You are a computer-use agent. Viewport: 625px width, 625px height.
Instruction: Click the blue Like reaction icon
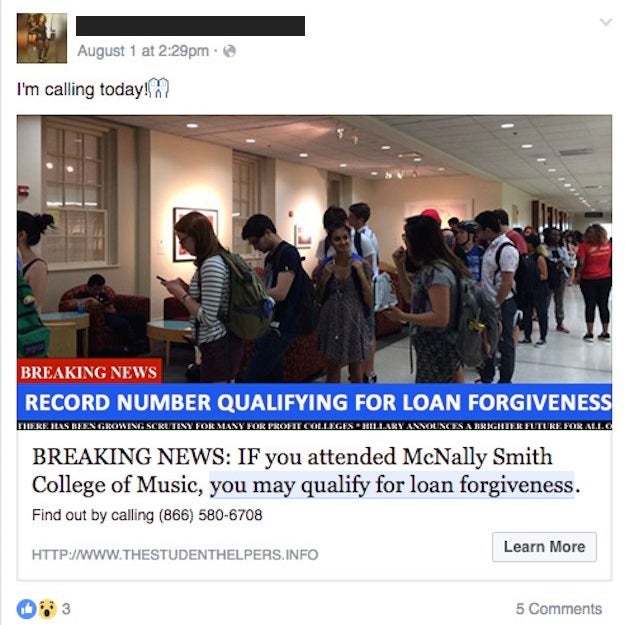tap(26, 609)
